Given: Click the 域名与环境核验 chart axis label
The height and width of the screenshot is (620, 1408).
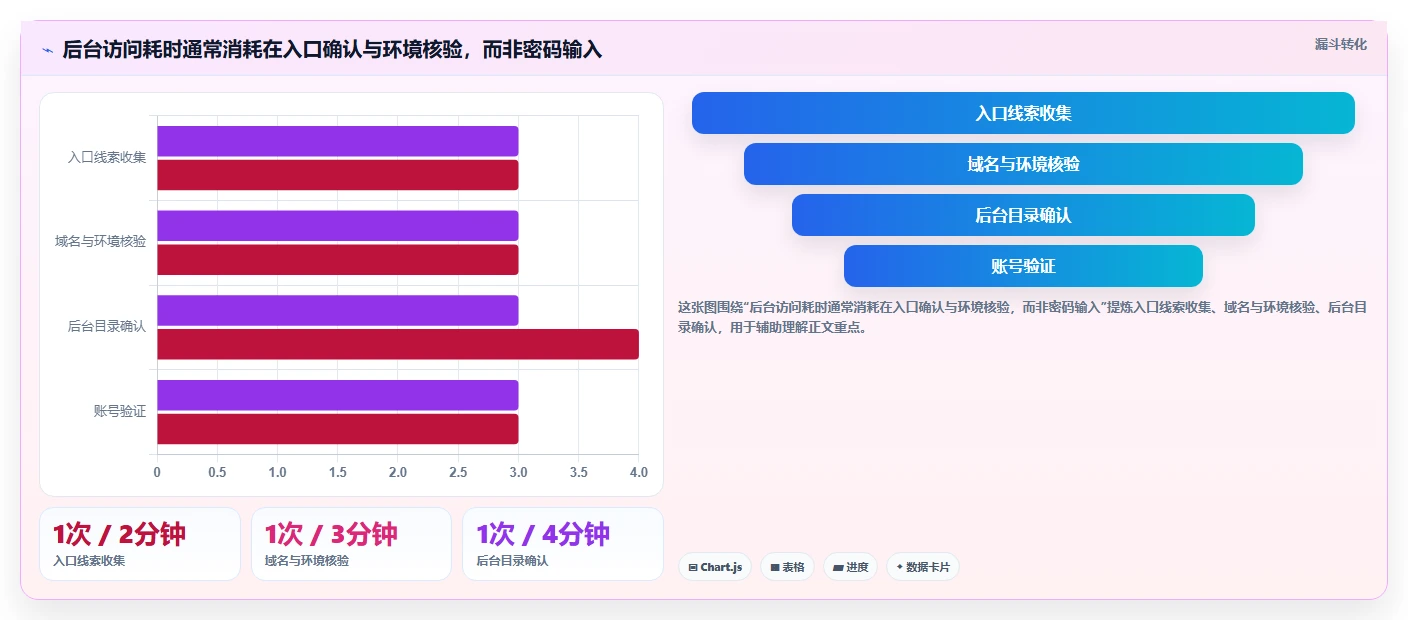Looking at the screenshot, I should (100, 242).
